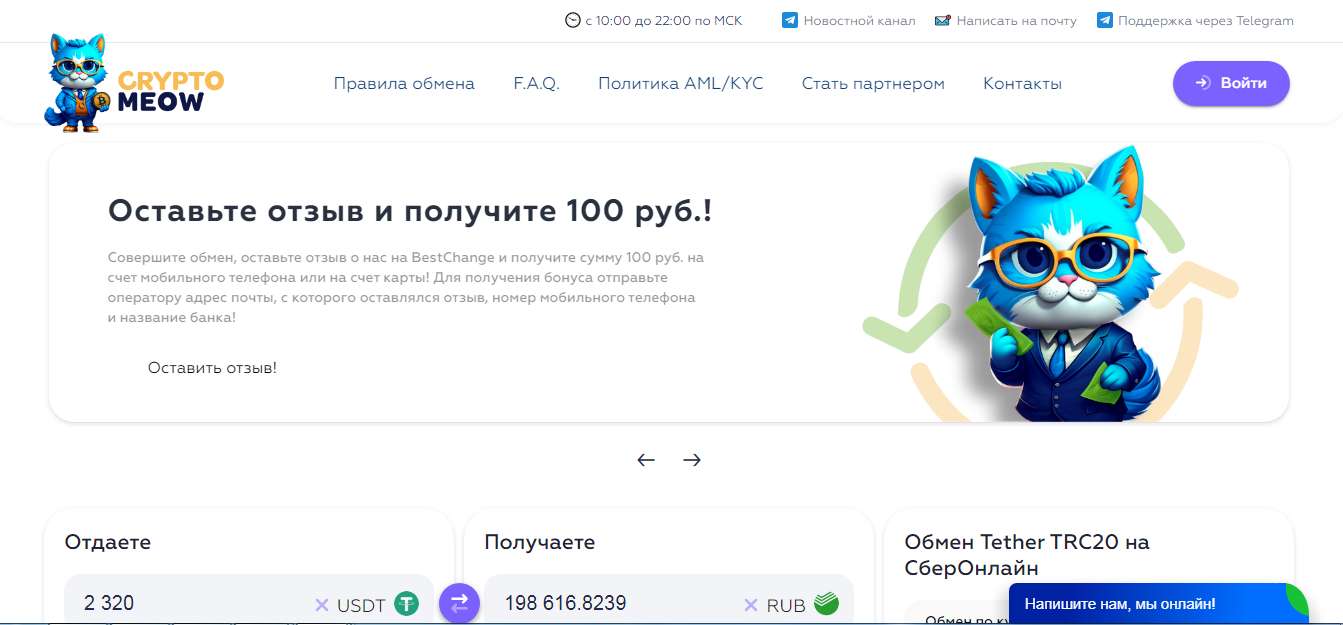Clear the RUB amount with the X icon
Screen dimensions: 1343x625
coord(751,605)
